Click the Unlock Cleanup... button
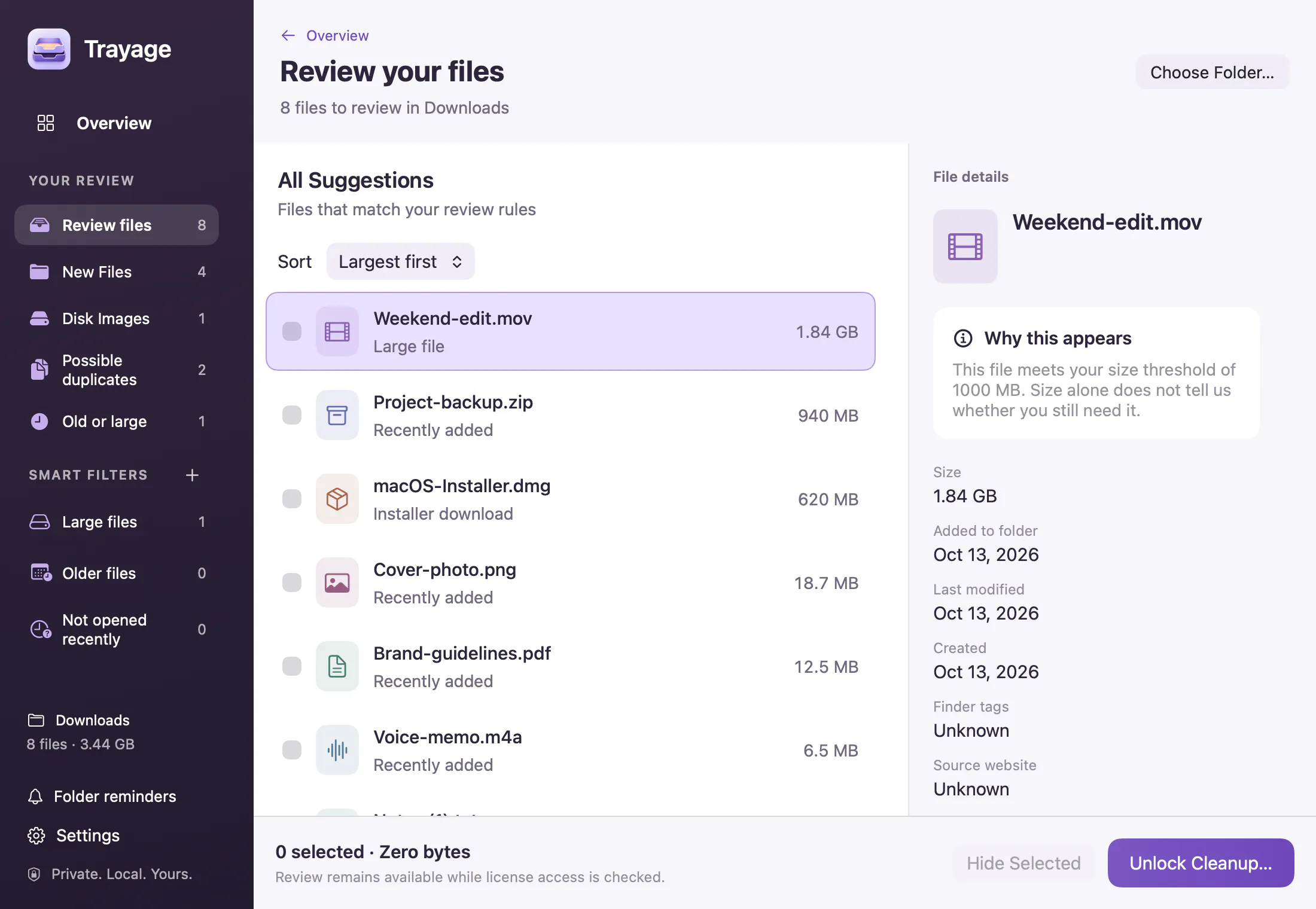1316x909 pixels. click(x=1201, y=863)
